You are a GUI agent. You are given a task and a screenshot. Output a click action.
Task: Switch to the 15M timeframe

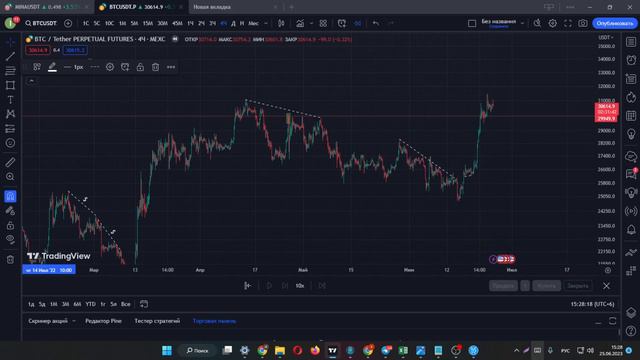148,23
